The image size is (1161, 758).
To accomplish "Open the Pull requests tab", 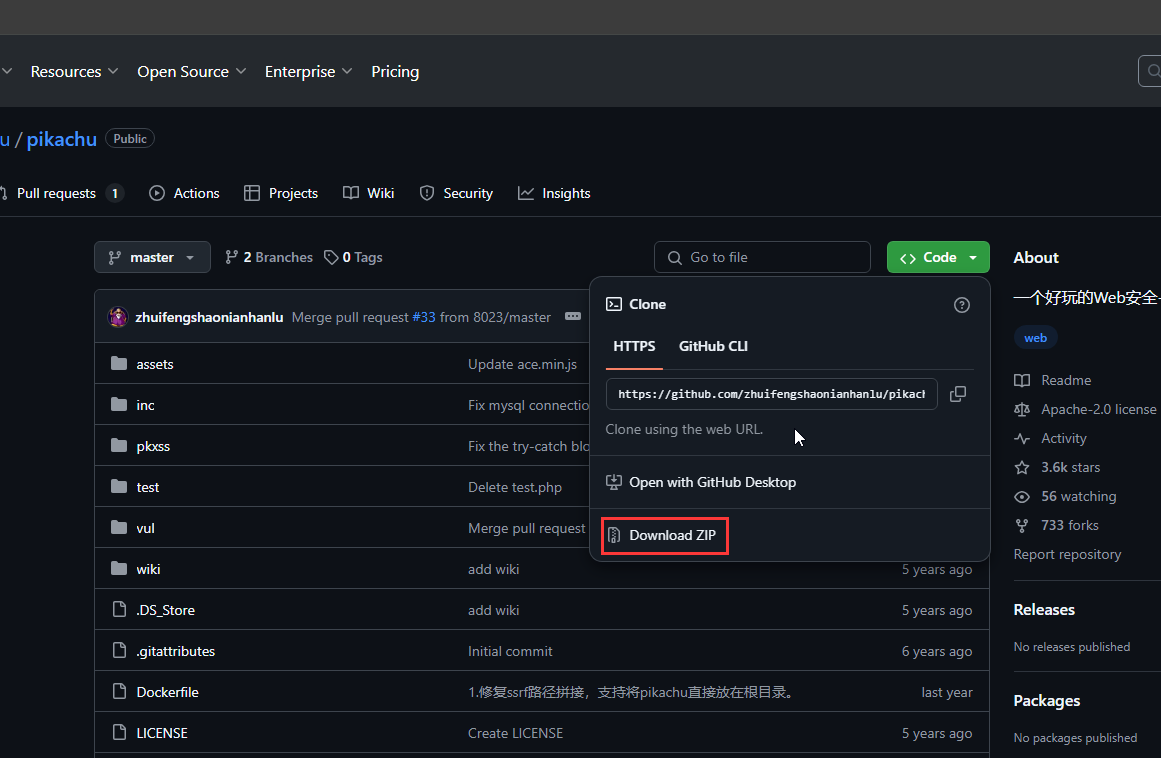I will 61,193.
